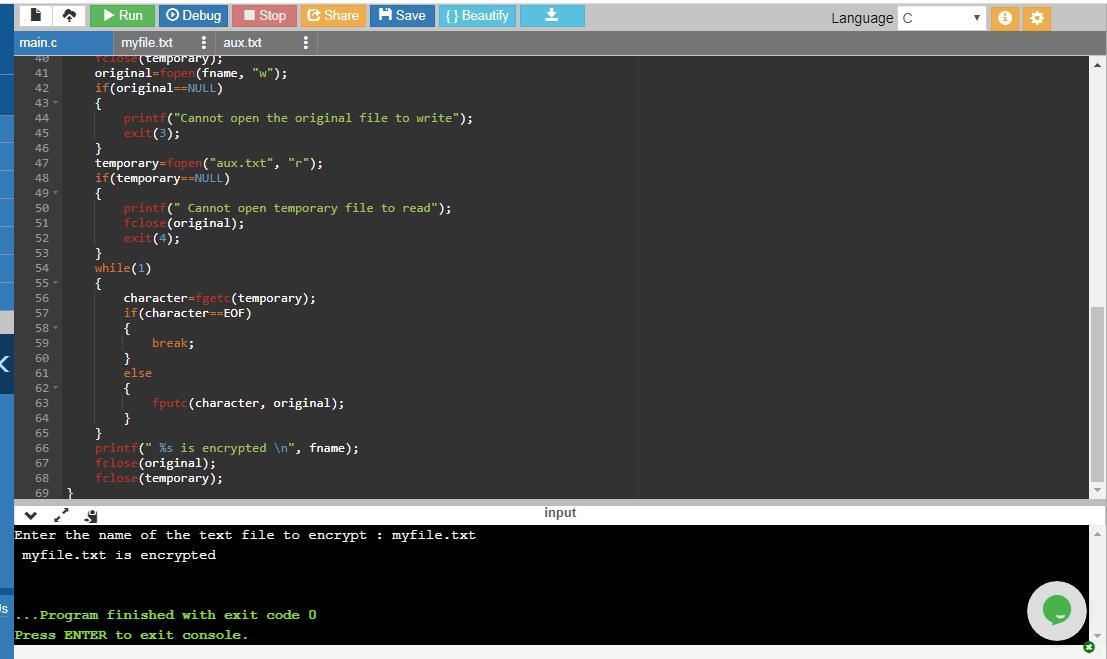Click the copy console output icon

pyautogui.click(x=91, y=515)
